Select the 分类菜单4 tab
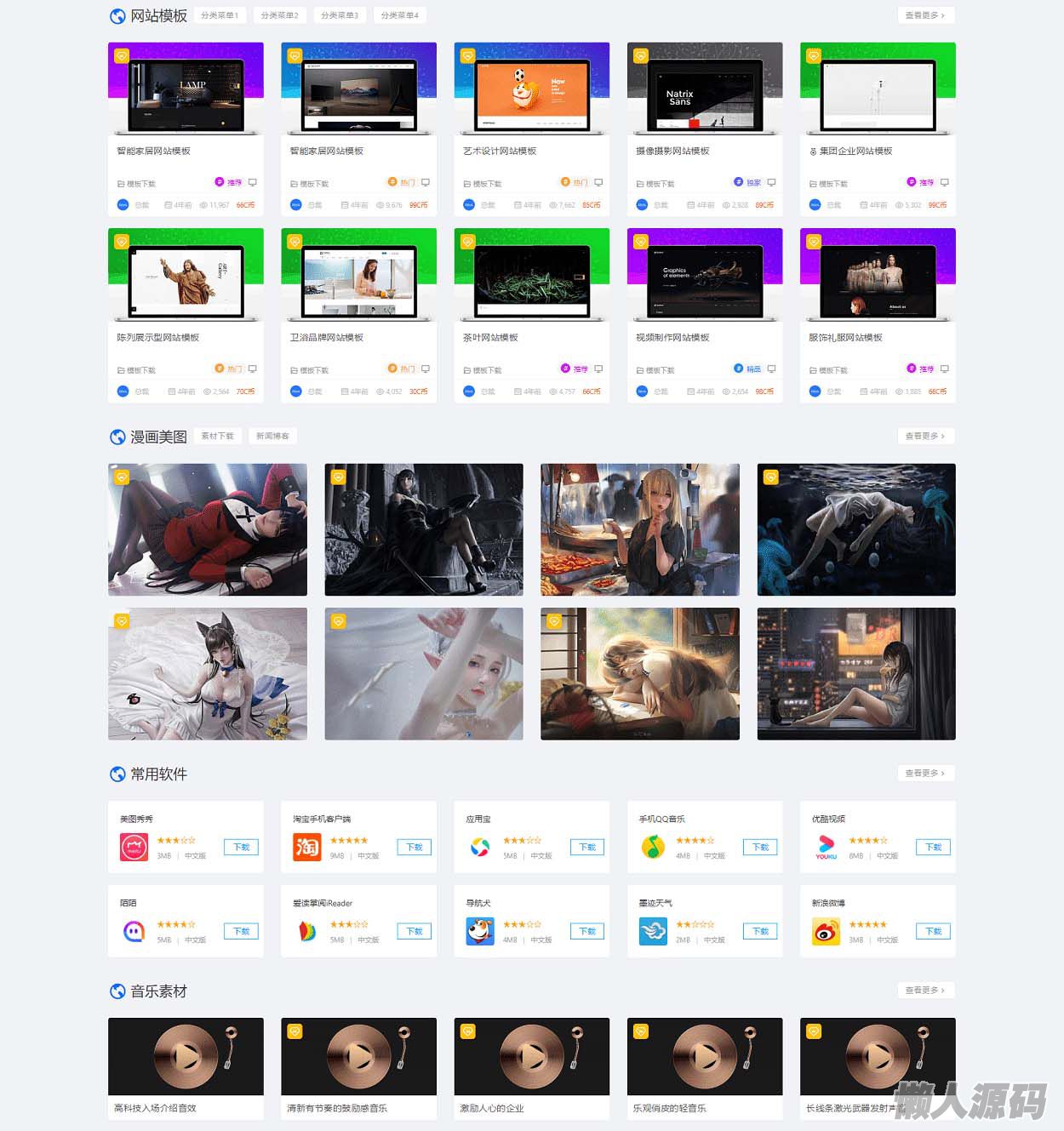Image resolution: width=1064 pixels, height=1131 pixels. tap(399, 15)
